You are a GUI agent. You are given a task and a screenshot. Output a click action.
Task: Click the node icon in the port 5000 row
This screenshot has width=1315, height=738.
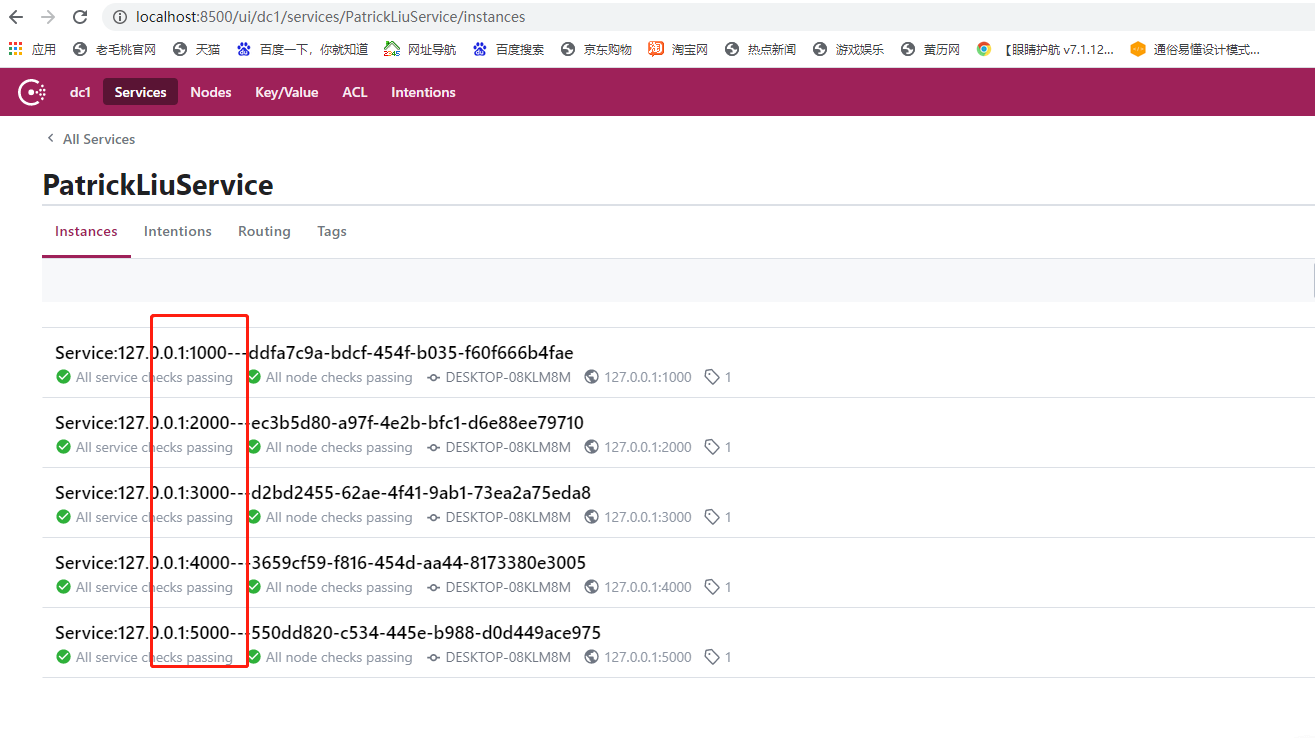click(433, 657)
